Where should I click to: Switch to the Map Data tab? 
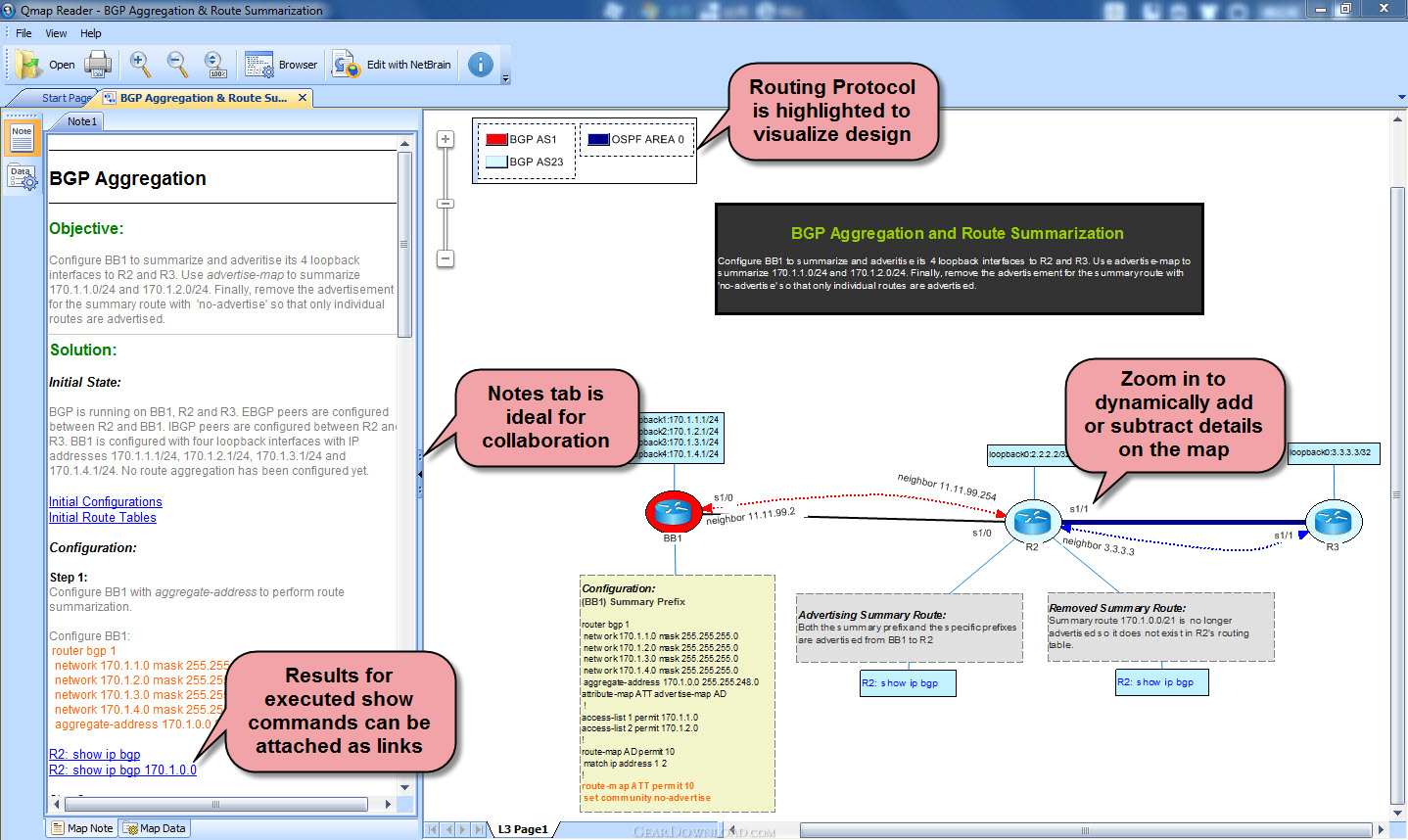(x=155, y=828)
